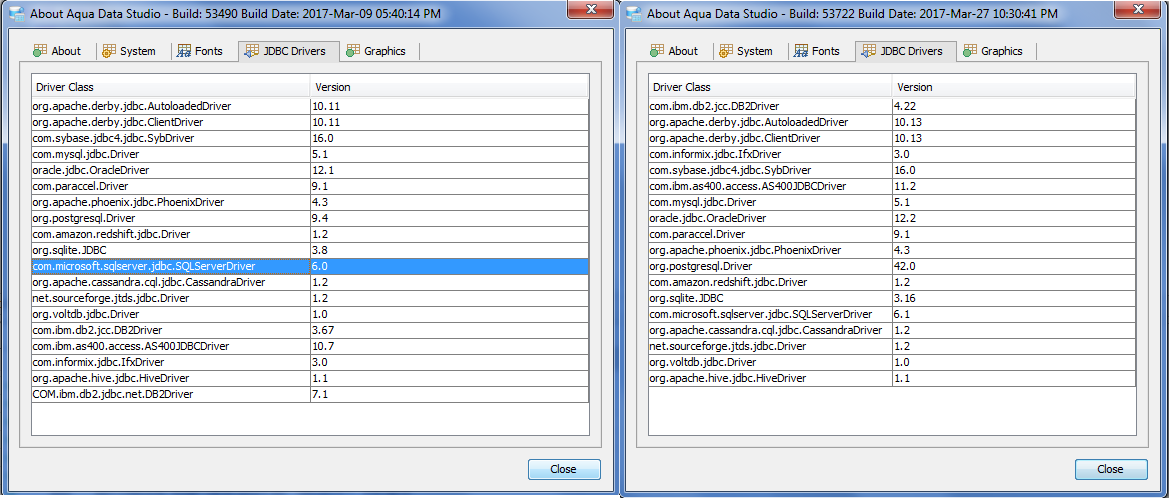
Task: Select JDBC Drivers tab in Build 53490 window
Action: point(289,51)
